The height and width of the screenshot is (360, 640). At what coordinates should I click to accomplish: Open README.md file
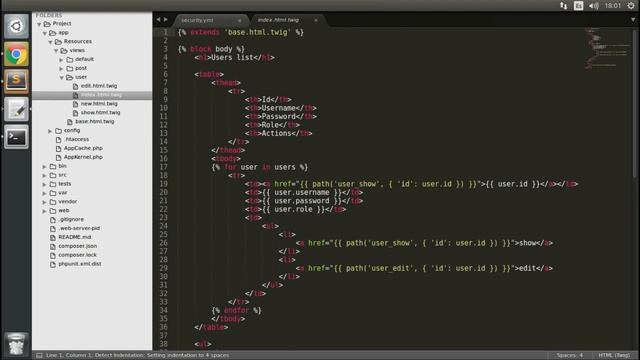[x=74, y=237]
